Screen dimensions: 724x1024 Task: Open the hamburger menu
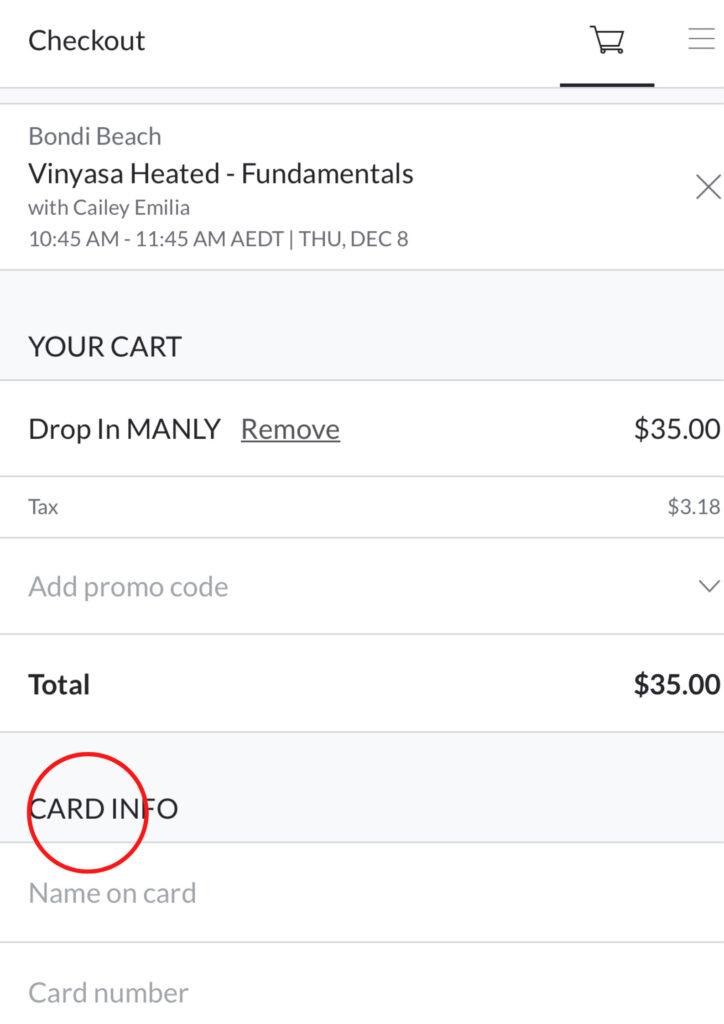pyautogui.click(x=701, y=40)
